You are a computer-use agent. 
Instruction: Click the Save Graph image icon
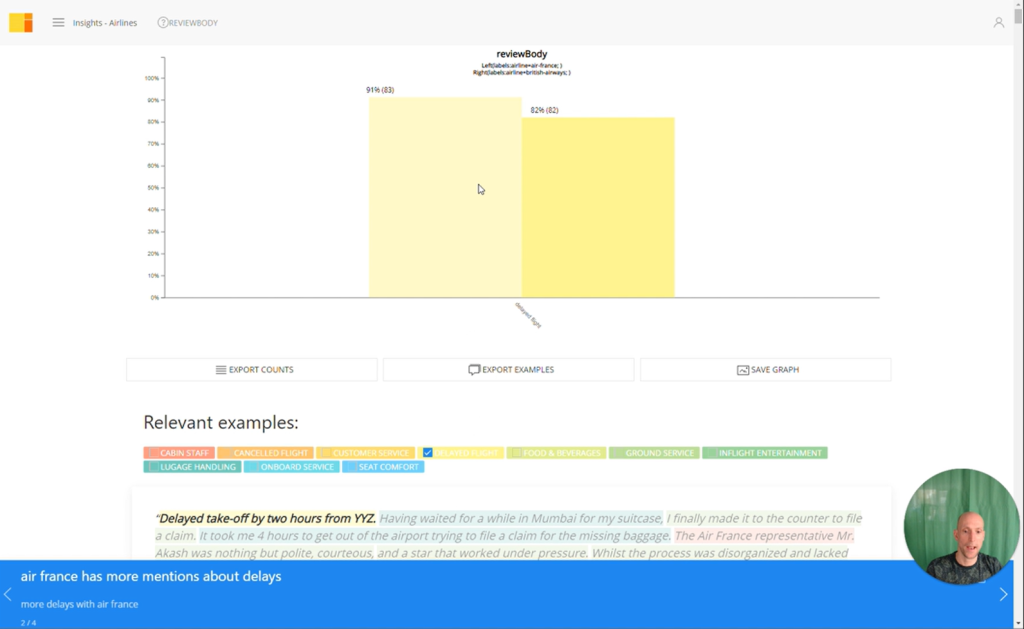pos(743,370)
